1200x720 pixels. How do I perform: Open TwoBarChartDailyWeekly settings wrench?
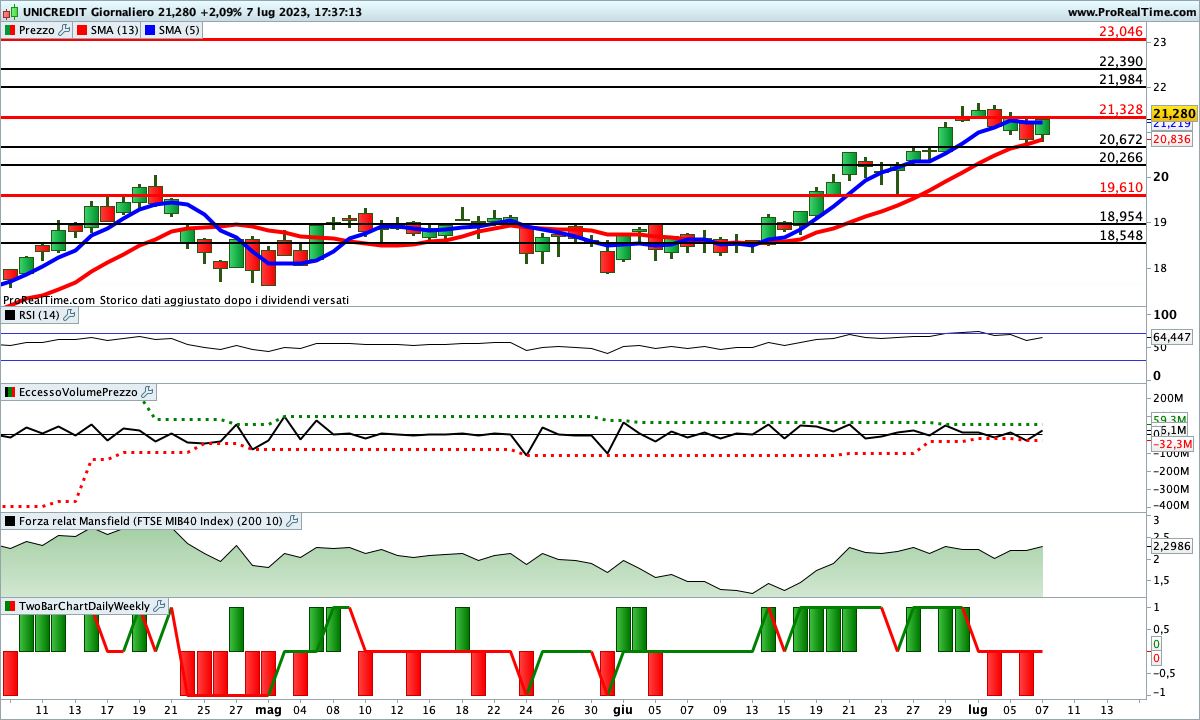[160, 606]
